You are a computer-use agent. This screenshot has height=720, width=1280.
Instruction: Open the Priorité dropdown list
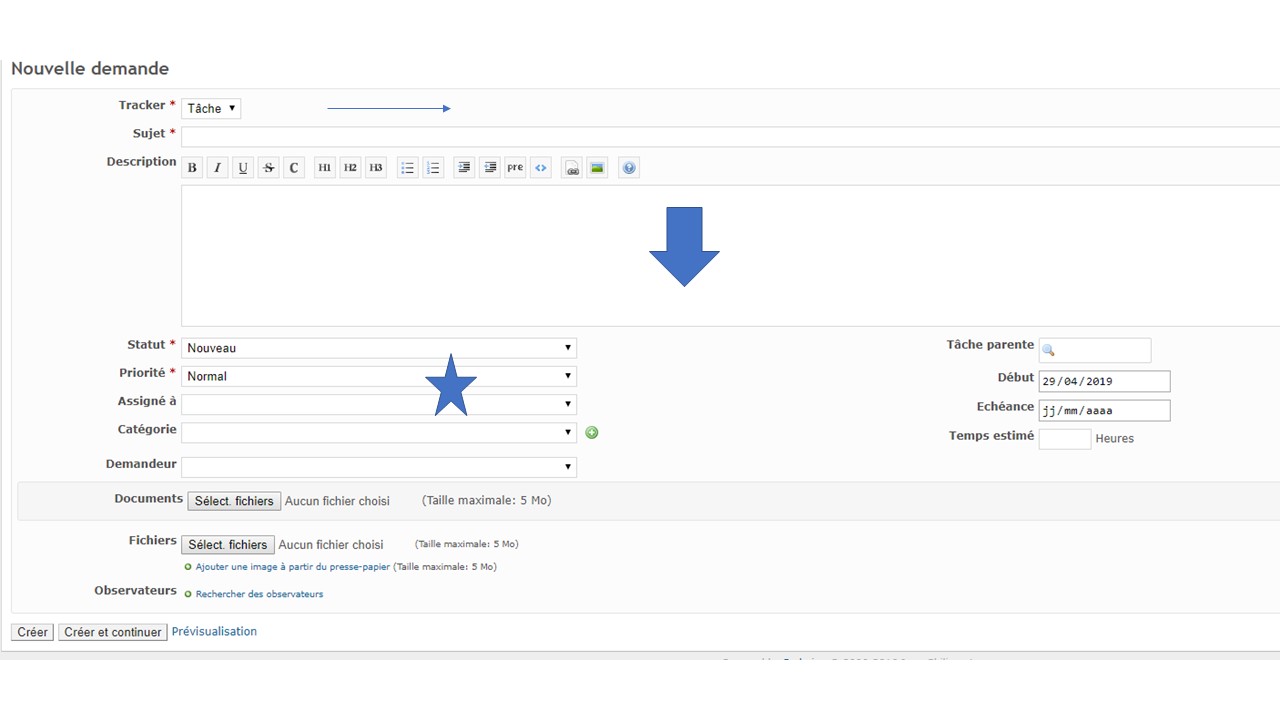tap(378, 376)
